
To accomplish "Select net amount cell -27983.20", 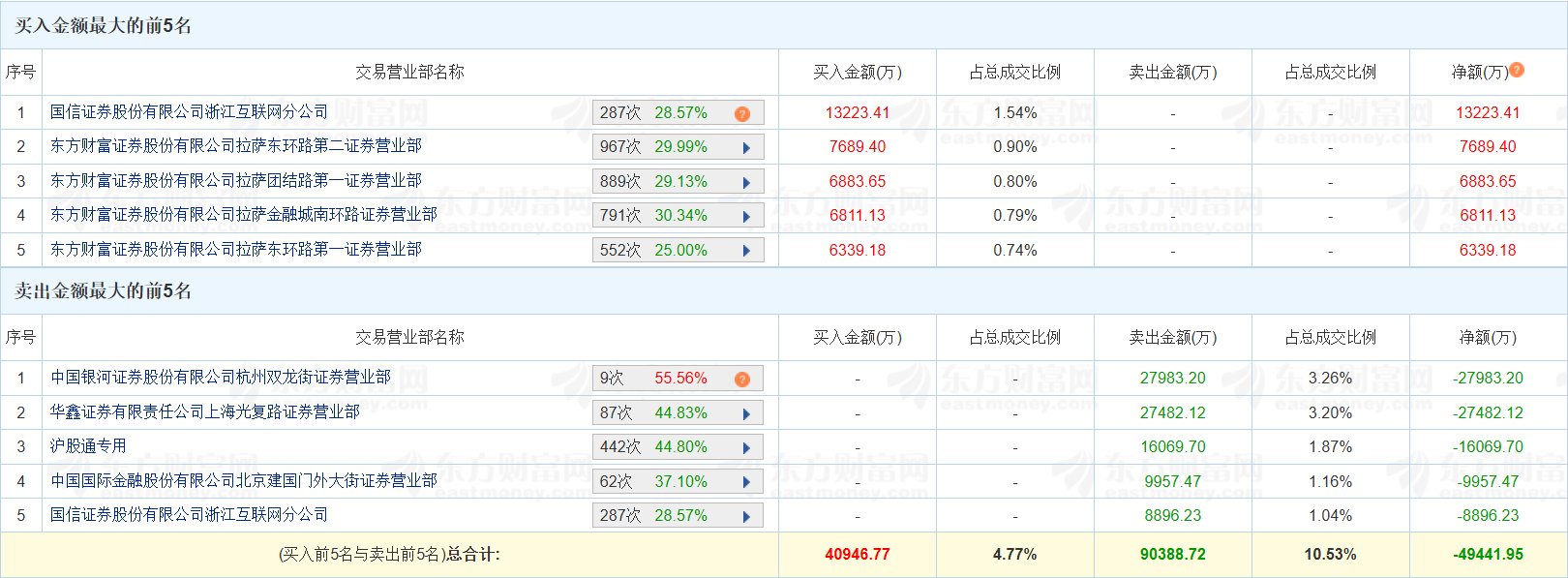I will pos(1488,379).
